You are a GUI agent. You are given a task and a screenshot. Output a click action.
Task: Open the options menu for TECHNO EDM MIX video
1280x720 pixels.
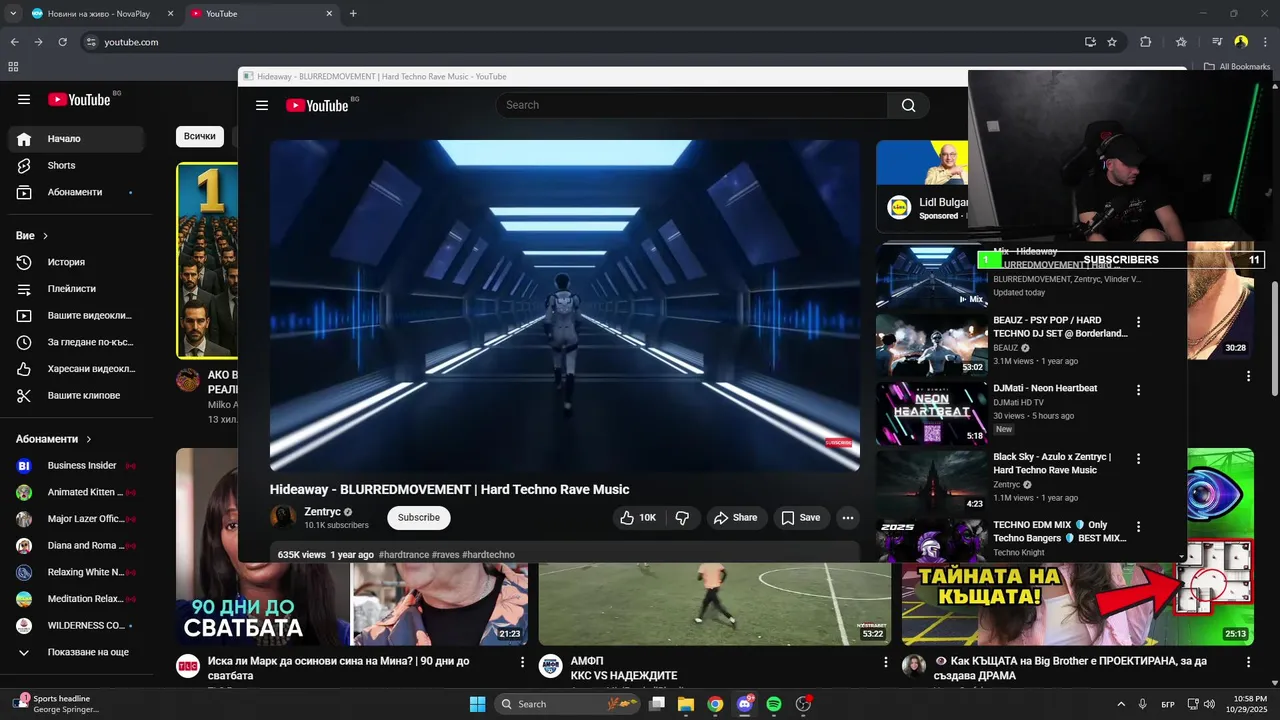click(x=1138, y=526)
